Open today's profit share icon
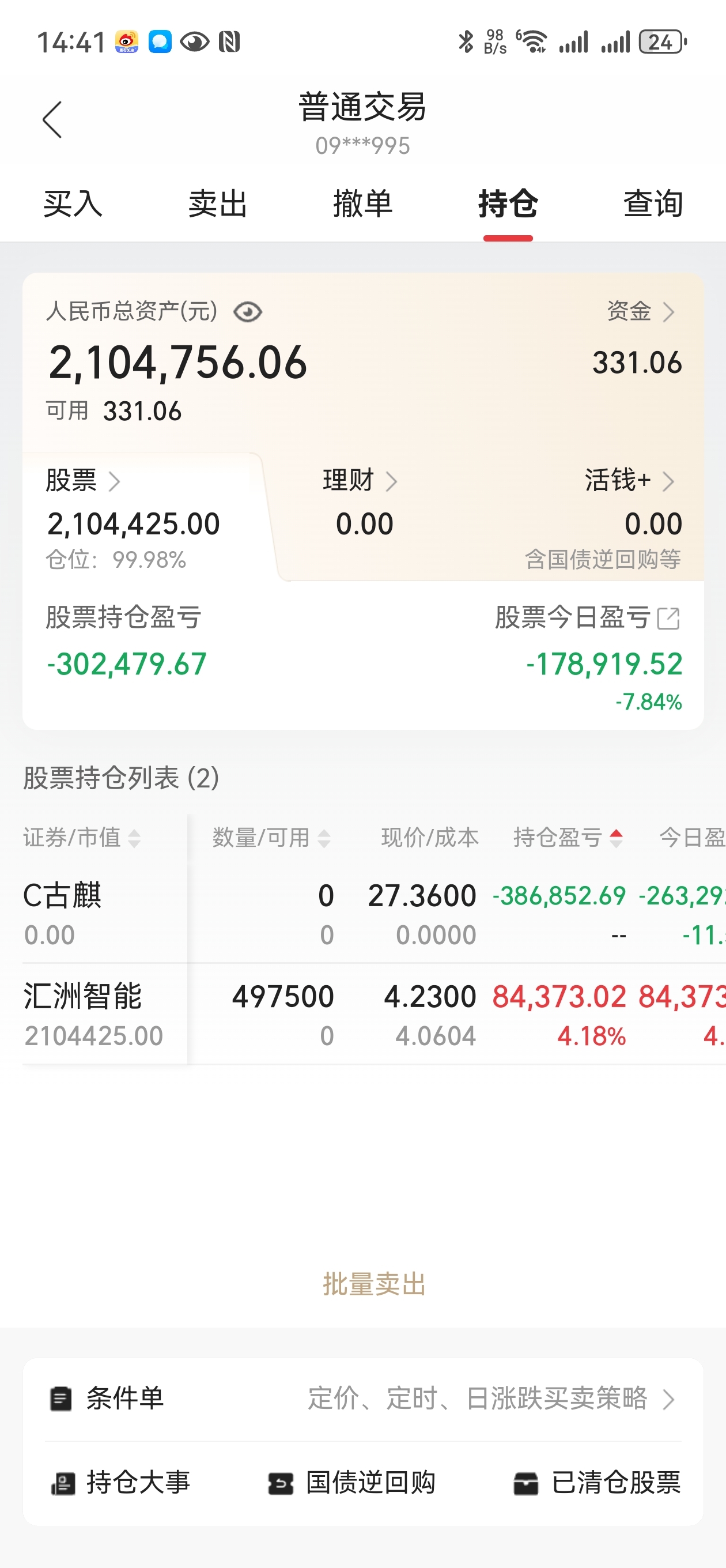Viewport: 726px width, 1568px height. (668, 619)
